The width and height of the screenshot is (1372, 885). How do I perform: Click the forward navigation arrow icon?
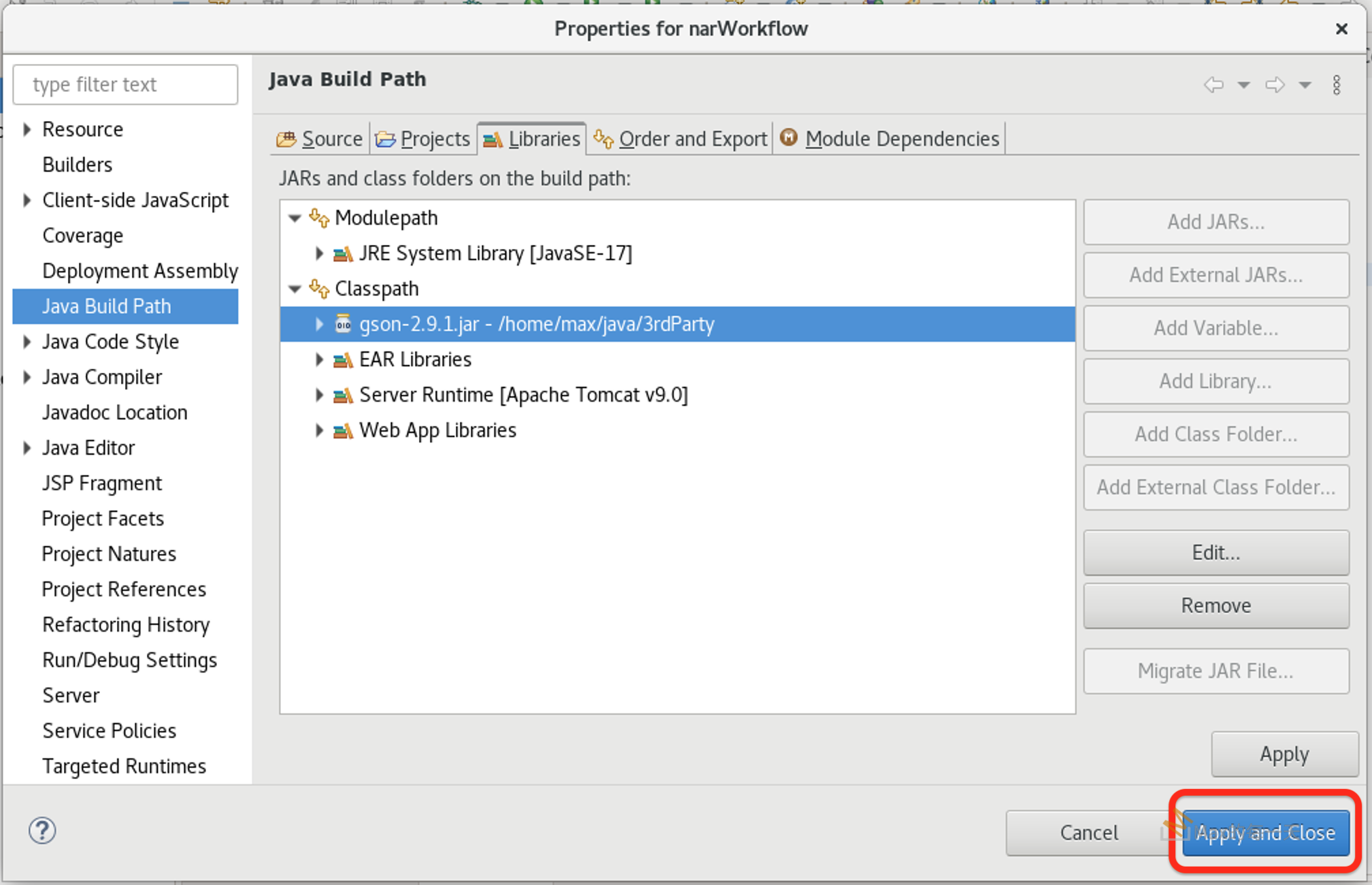(1274, 85)
